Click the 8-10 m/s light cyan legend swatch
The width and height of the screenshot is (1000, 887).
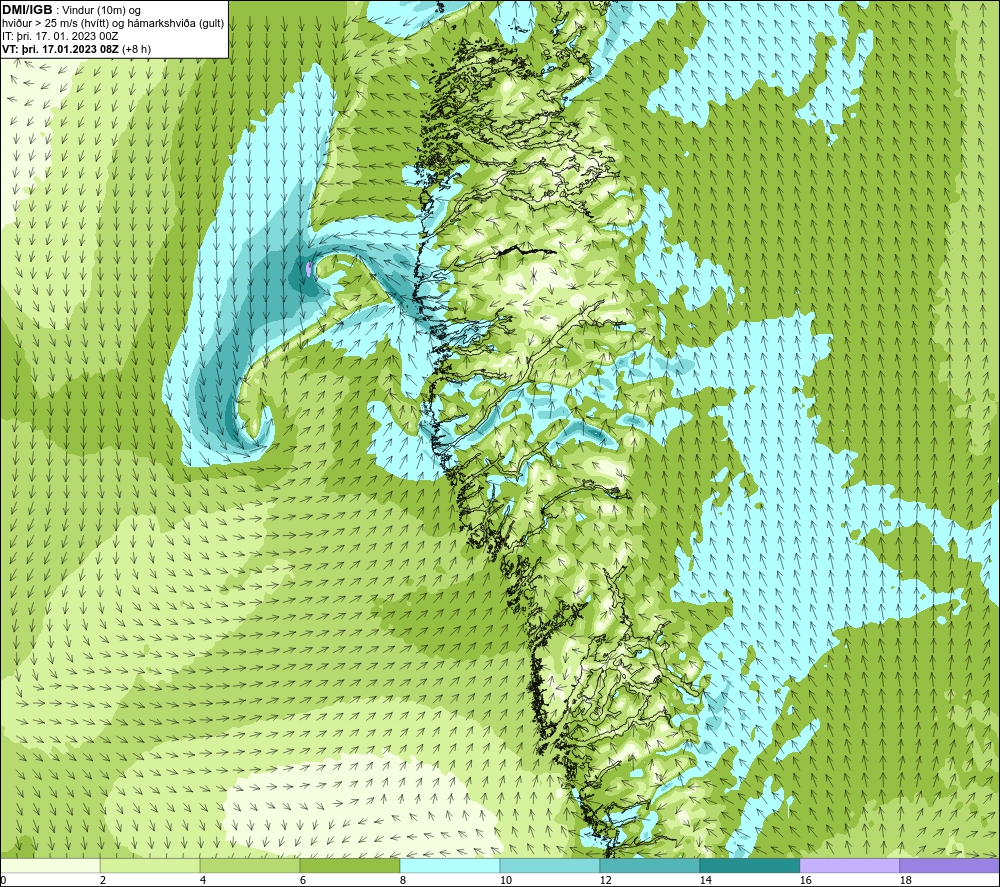coord(450,865)
